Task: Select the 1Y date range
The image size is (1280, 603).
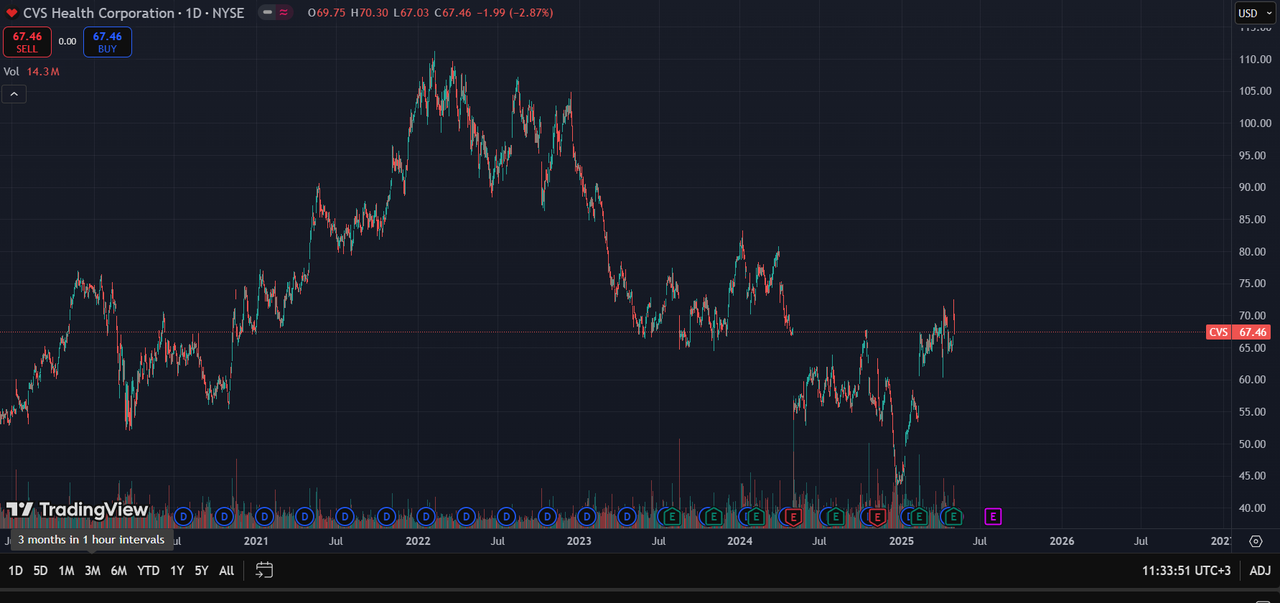Action: coord(177,570)
